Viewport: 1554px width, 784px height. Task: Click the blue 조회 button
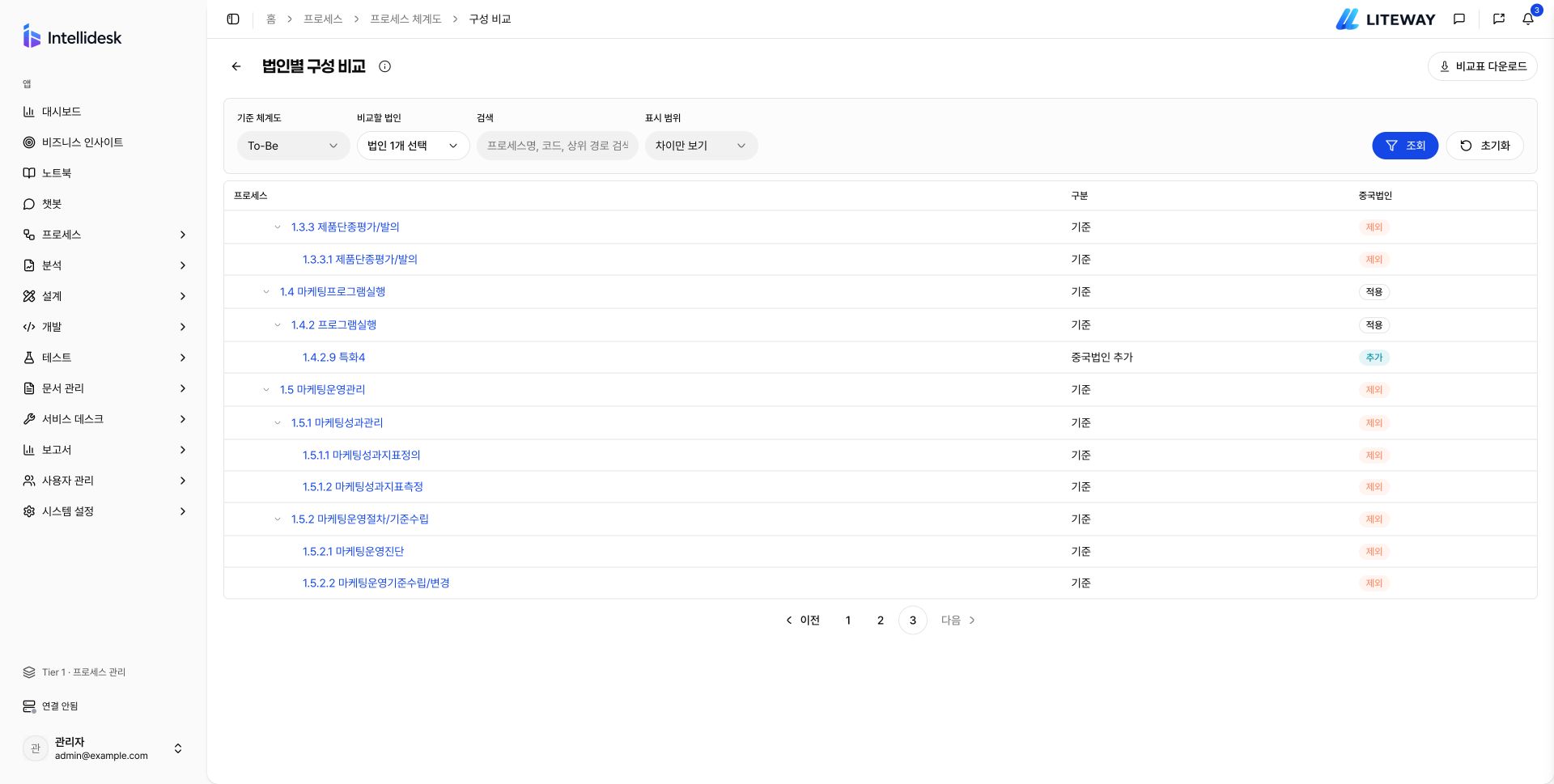coord(1404,146)
